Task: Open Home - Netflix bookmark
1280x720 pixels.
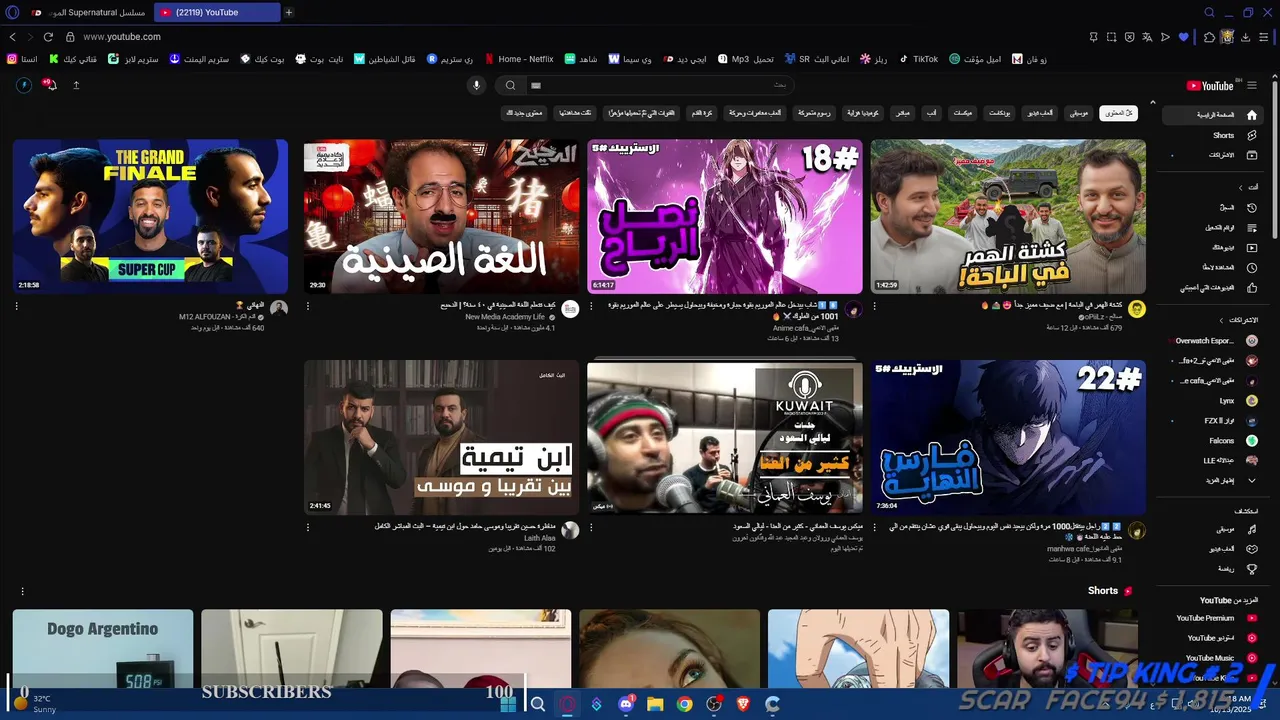Action: pos(519,59)
